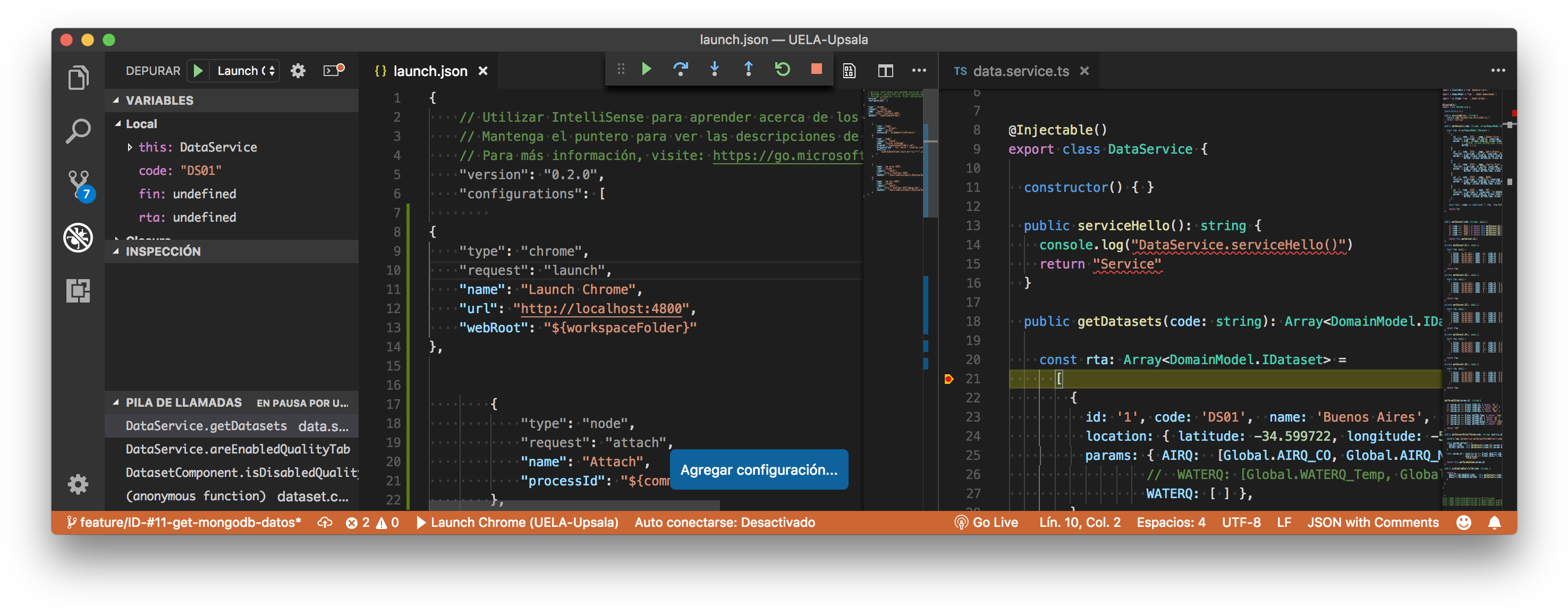Change indentation via Espacios: 4
1568x613 pixels.
pos(1171,523)
